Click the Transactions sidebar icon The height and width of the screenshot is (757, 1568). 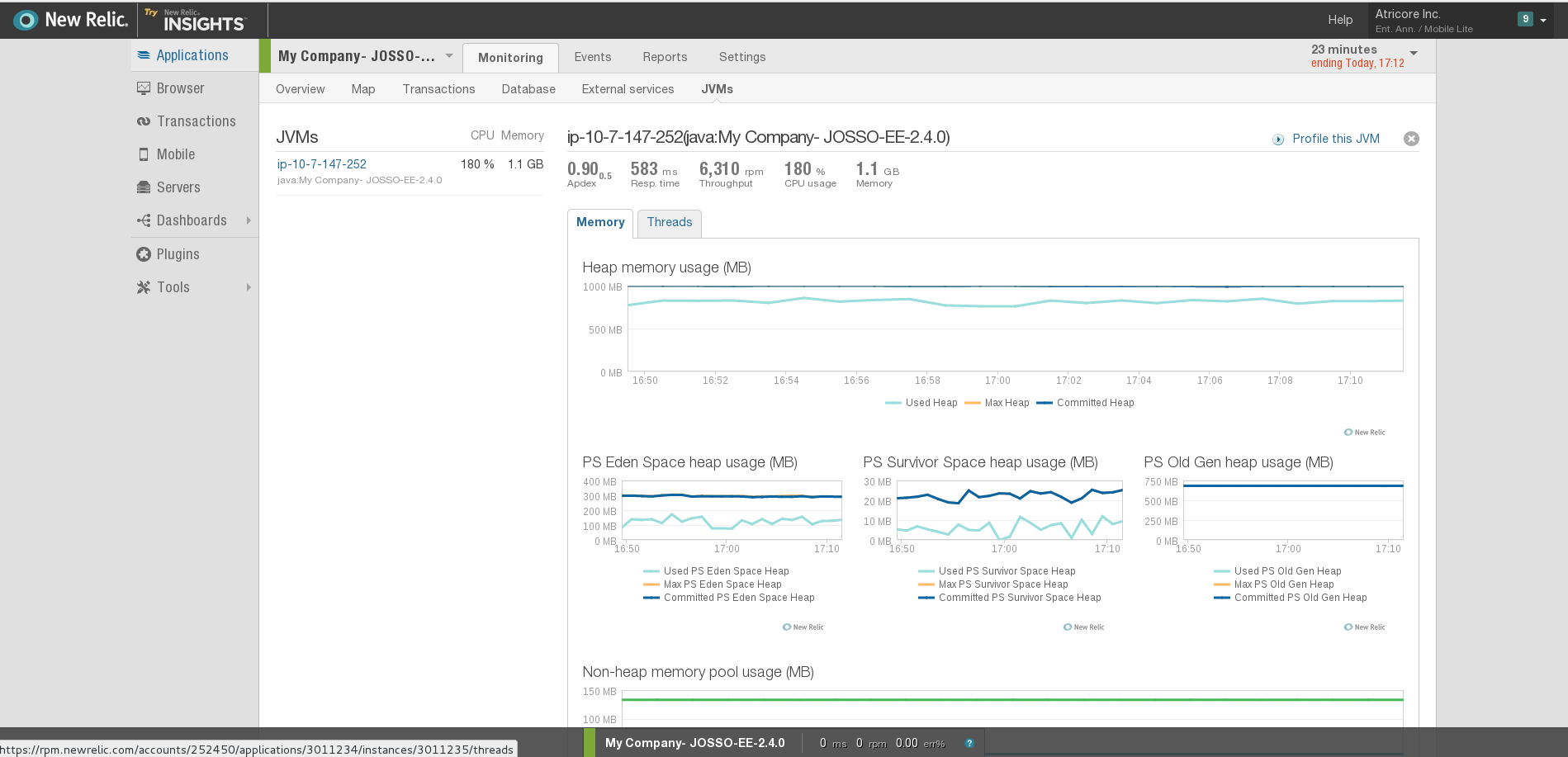pyautogui.click(x=144, y=121)
